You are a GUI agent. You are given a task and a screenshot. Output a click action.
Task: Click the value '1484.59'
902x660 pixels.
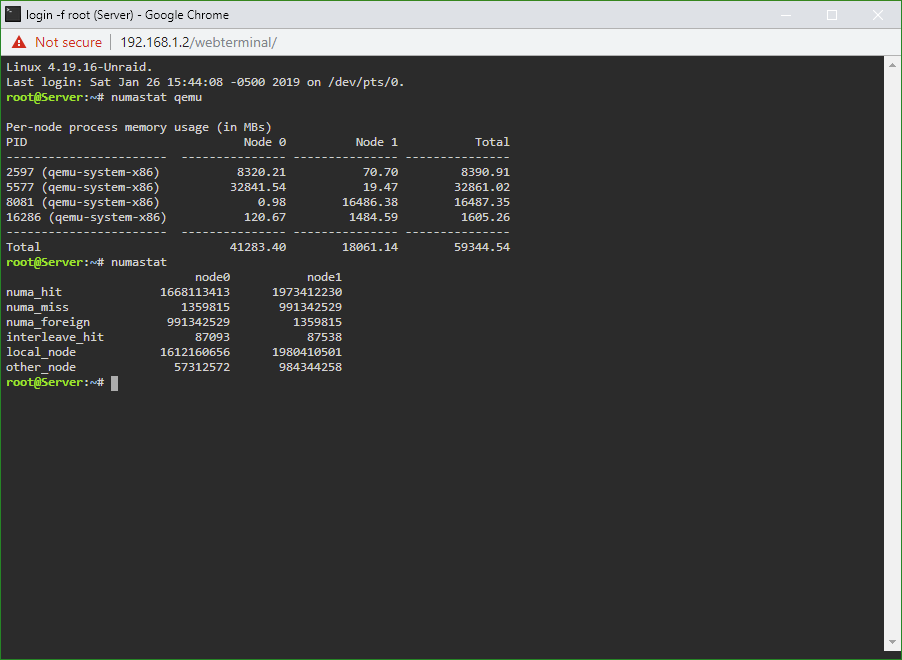(x=373, y=217)
